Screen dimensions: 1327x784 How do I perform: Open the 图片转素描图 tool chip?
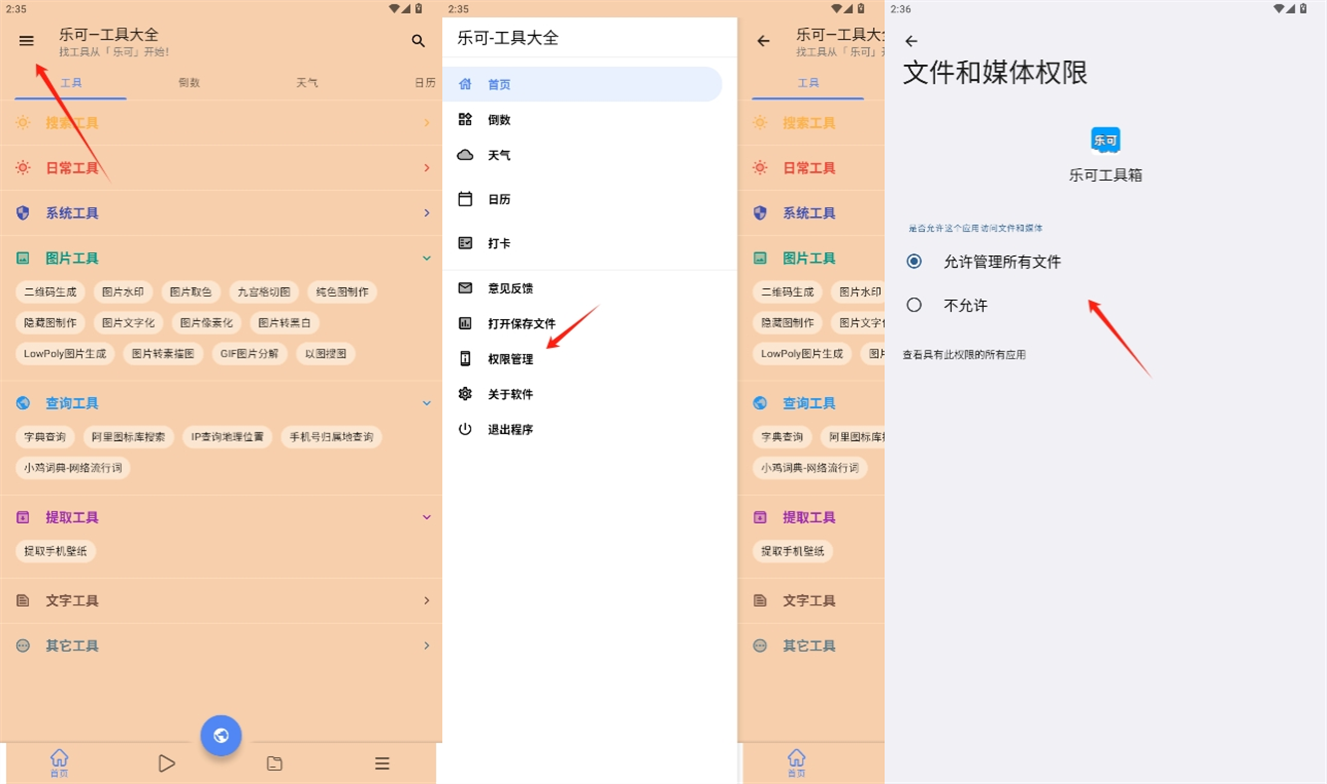pyautogui.click(x=164, y=353)
